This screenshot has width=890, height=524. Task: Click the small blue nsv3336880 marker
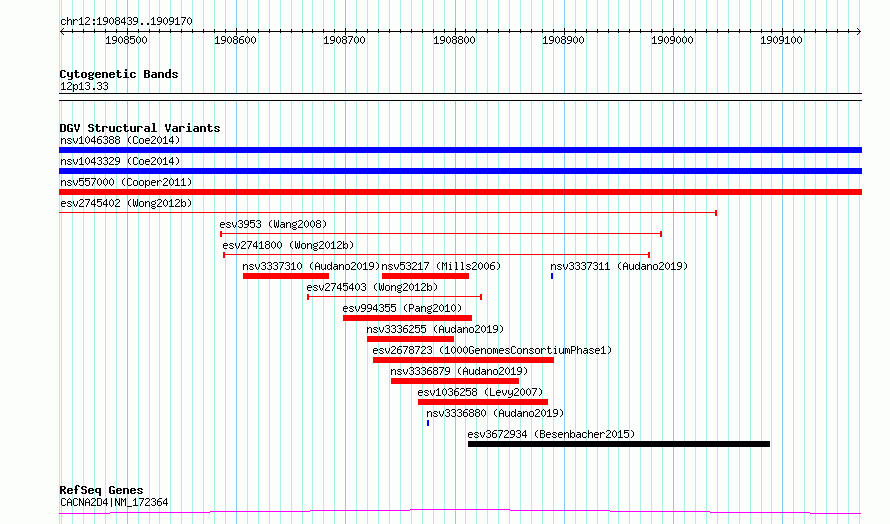428,423
